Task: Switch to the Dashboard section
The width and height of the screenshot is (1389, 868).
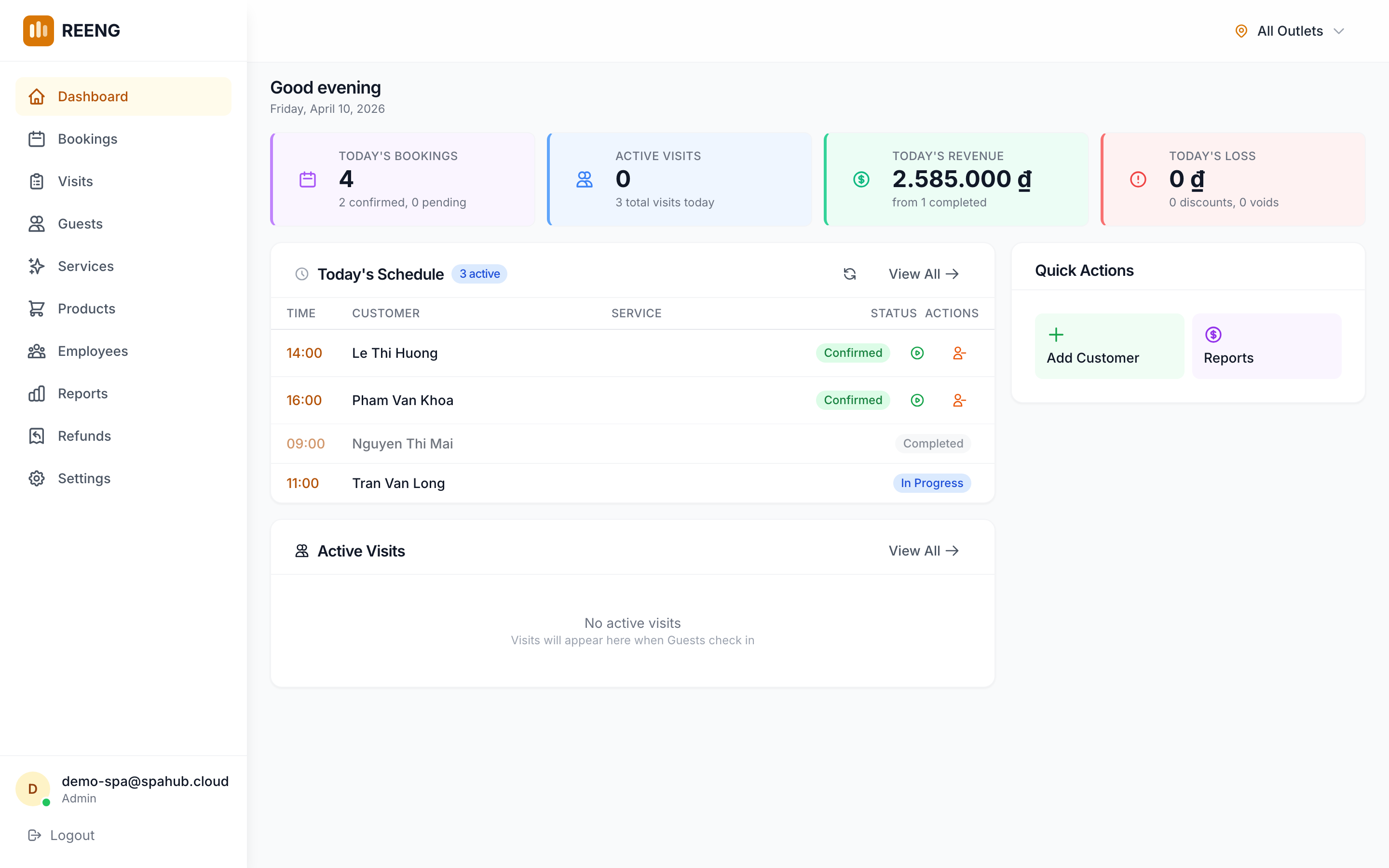Action: coord(93,96)
